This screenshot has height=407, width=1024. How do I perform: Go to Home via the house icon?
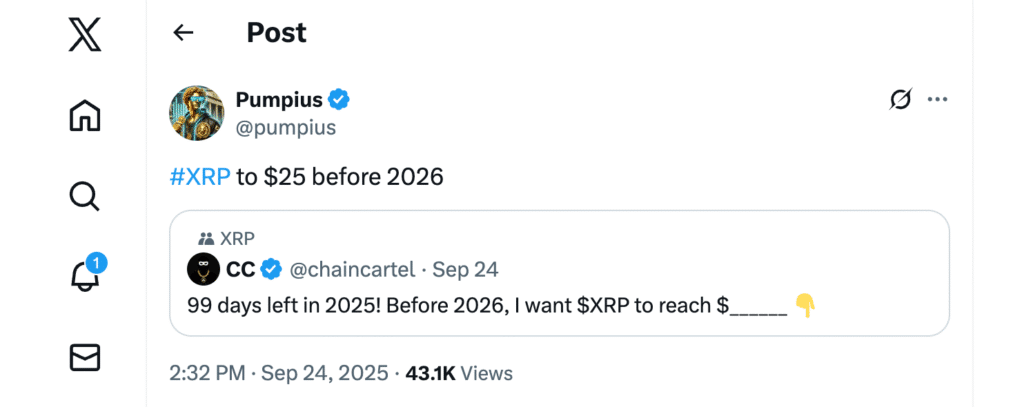click(84, 116)
